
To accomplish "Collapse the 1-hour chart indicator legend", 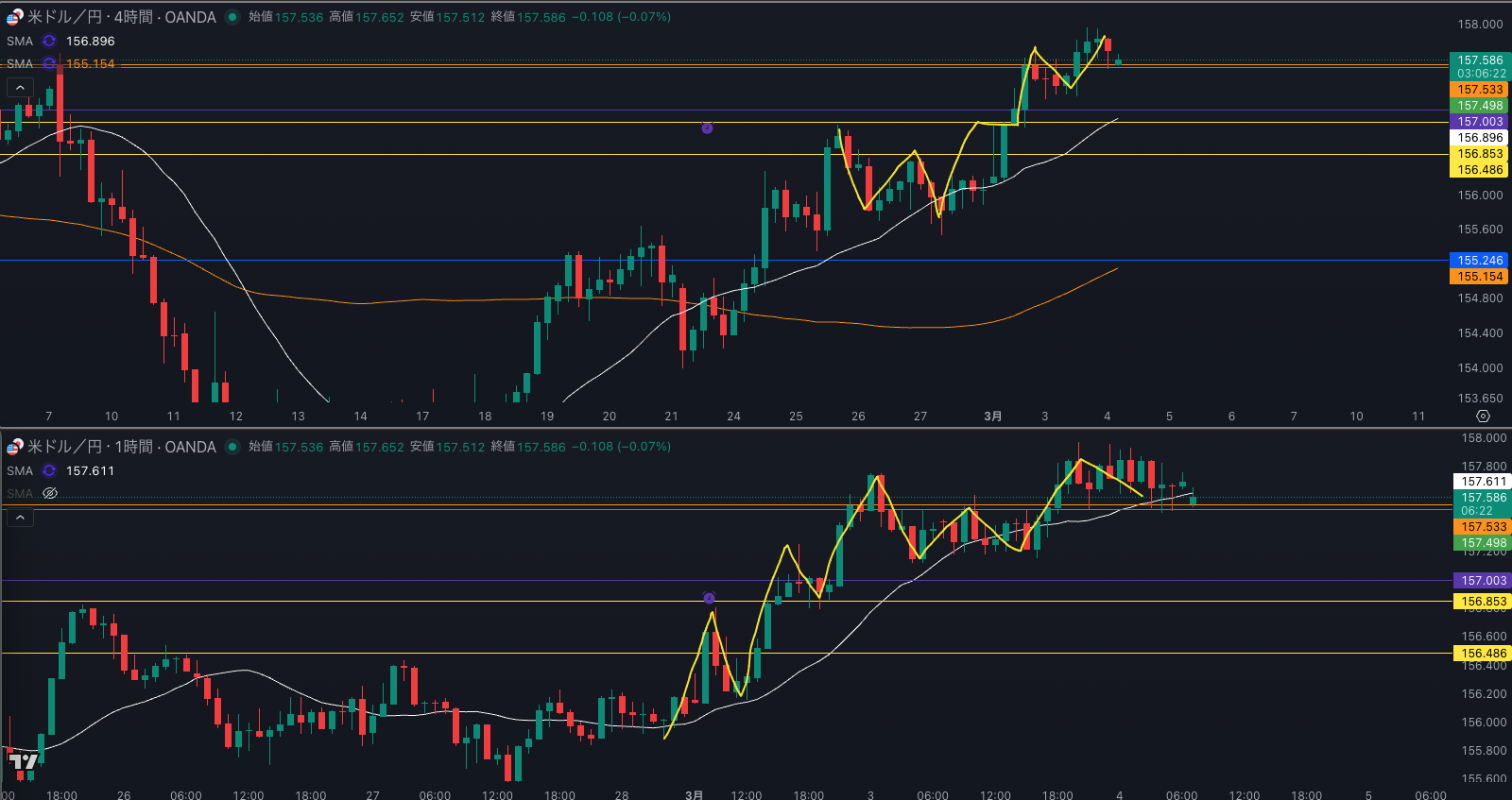I will coord(20,518).
